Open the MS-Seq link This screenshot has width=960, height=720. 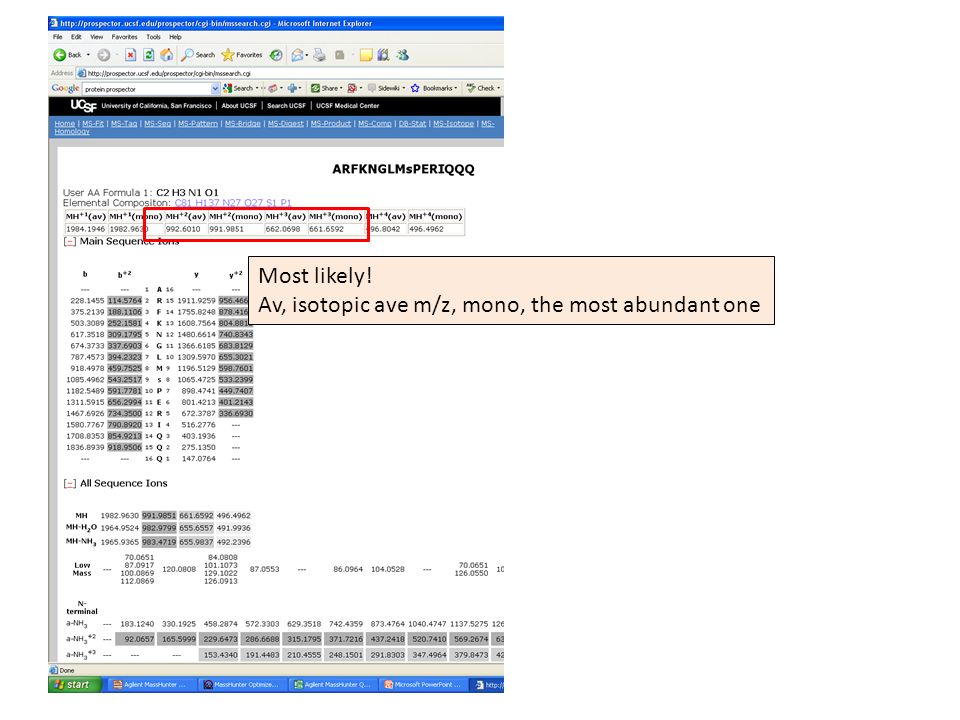coord(157,124)
